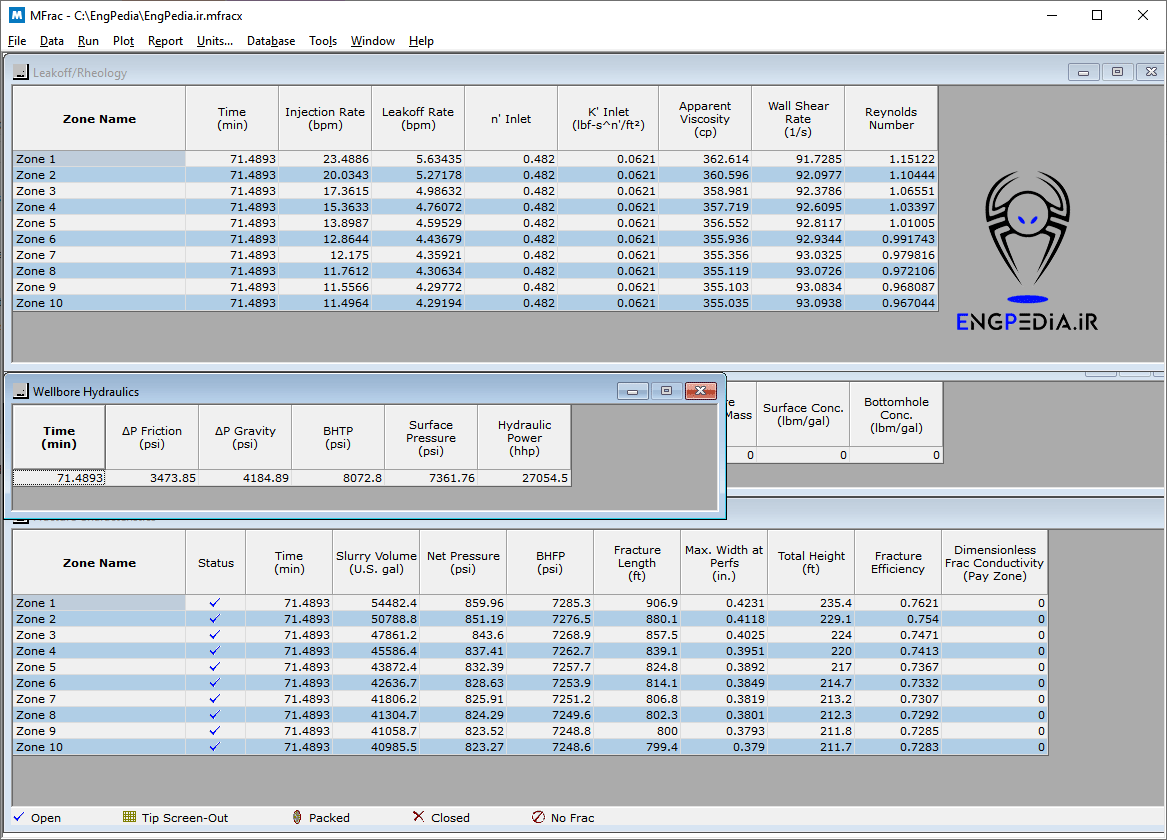1167x840 pixels.
Task: Open the Report menu
Action: 165,41
